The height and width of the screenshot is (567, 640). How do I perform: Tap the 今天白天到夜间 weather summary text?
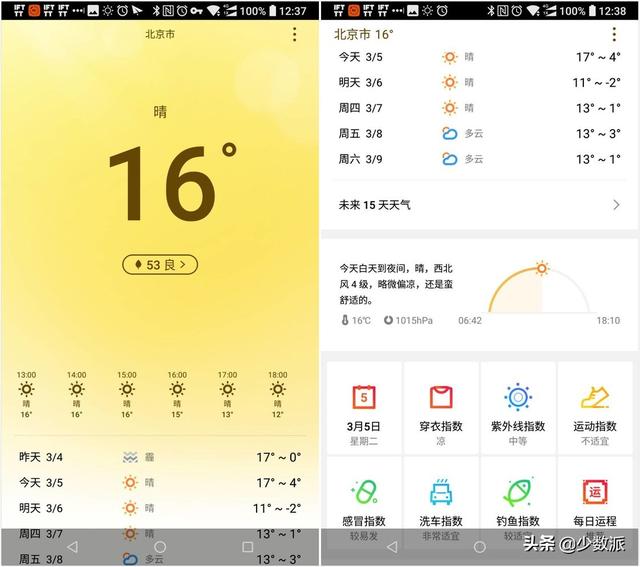pyautogui.click(x=396, y=284)
